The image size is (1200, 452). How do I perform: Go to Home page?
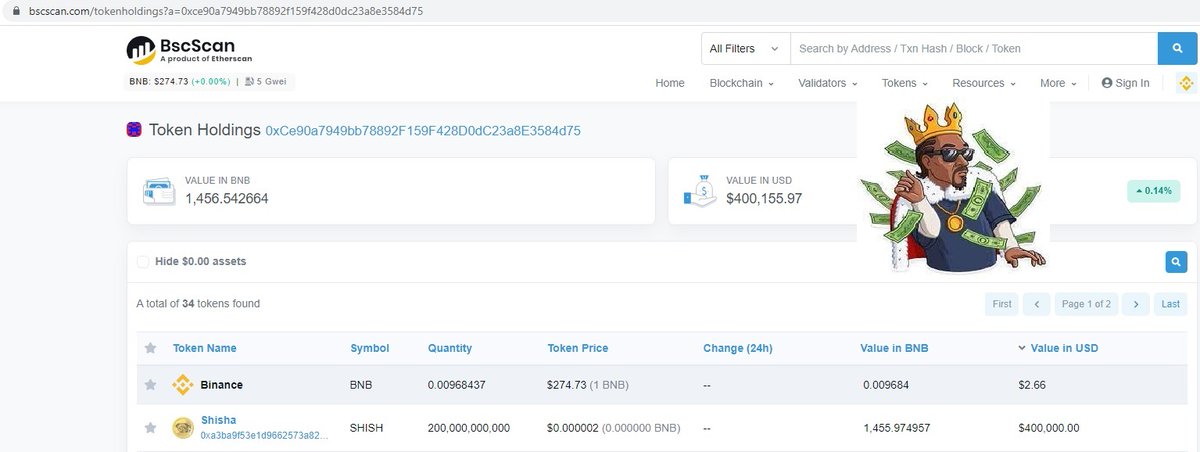[x=670, y=83]
